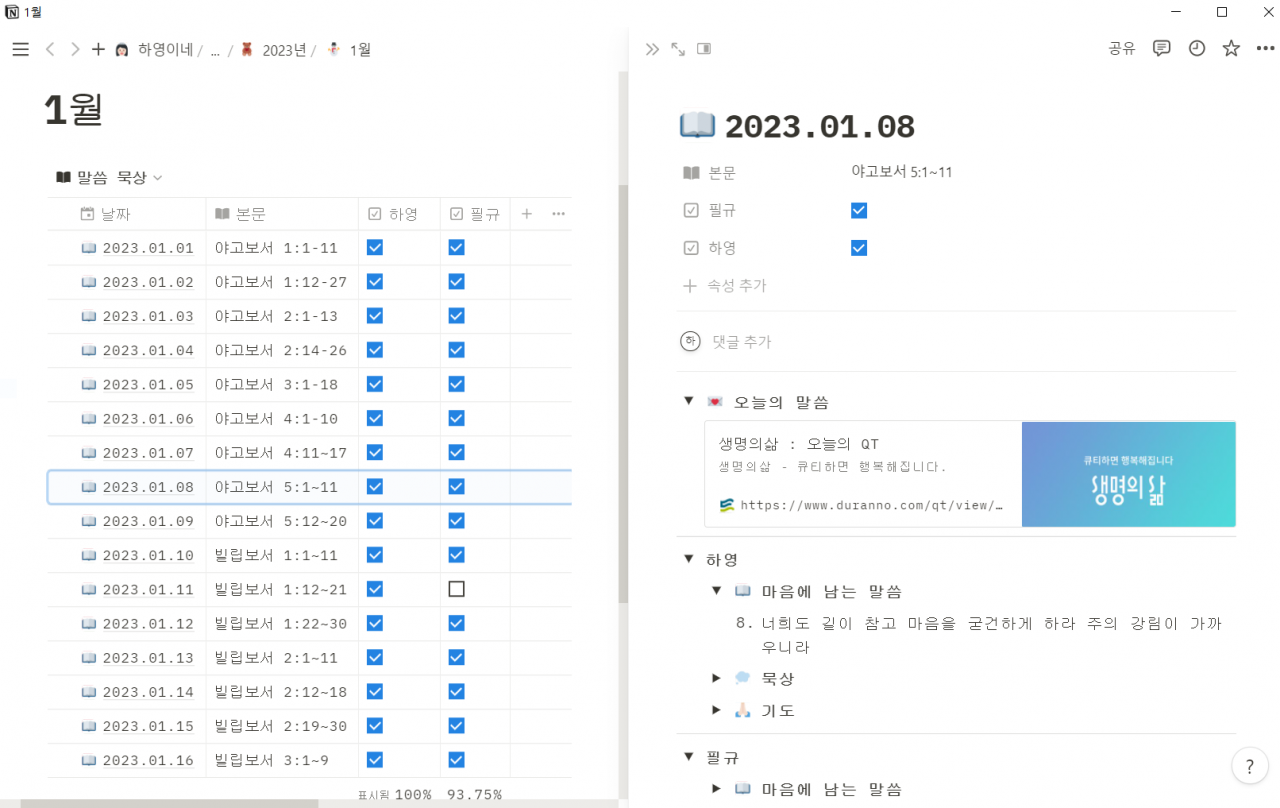Navigate to 2023년 breadcrumb
The height and width of the screenshot is (808, 1280).
click(x=273, y=49)
